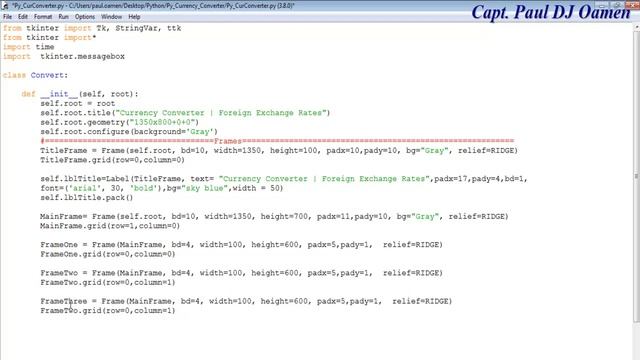Click the 'FrameThree = Frame' line
The width and height of the screenshot is (640, 360).
tap(246, 301)
